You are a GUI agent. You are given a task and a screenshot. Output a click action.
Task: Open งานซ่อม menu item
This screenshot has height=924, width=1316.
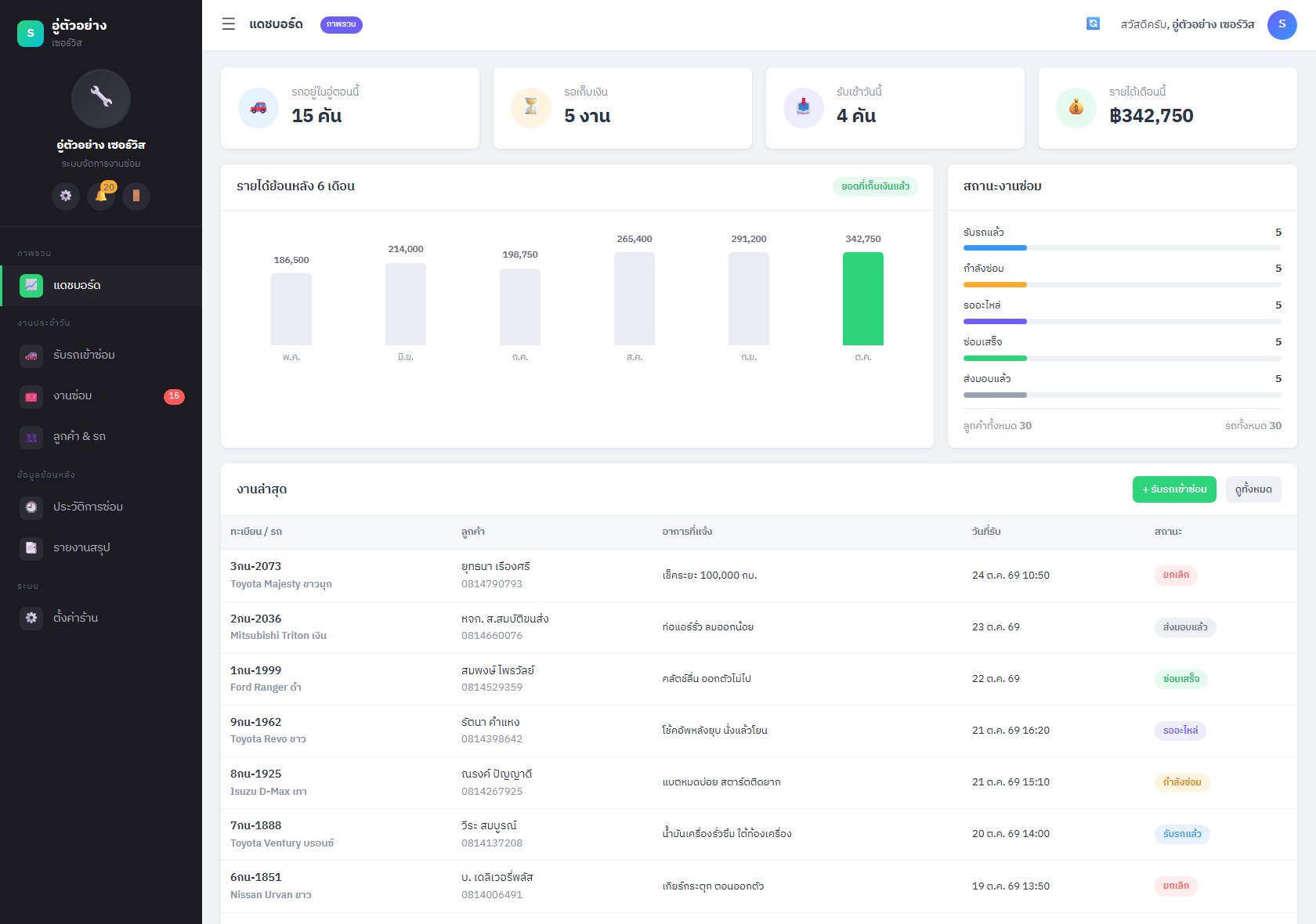[x=101, y=396]
